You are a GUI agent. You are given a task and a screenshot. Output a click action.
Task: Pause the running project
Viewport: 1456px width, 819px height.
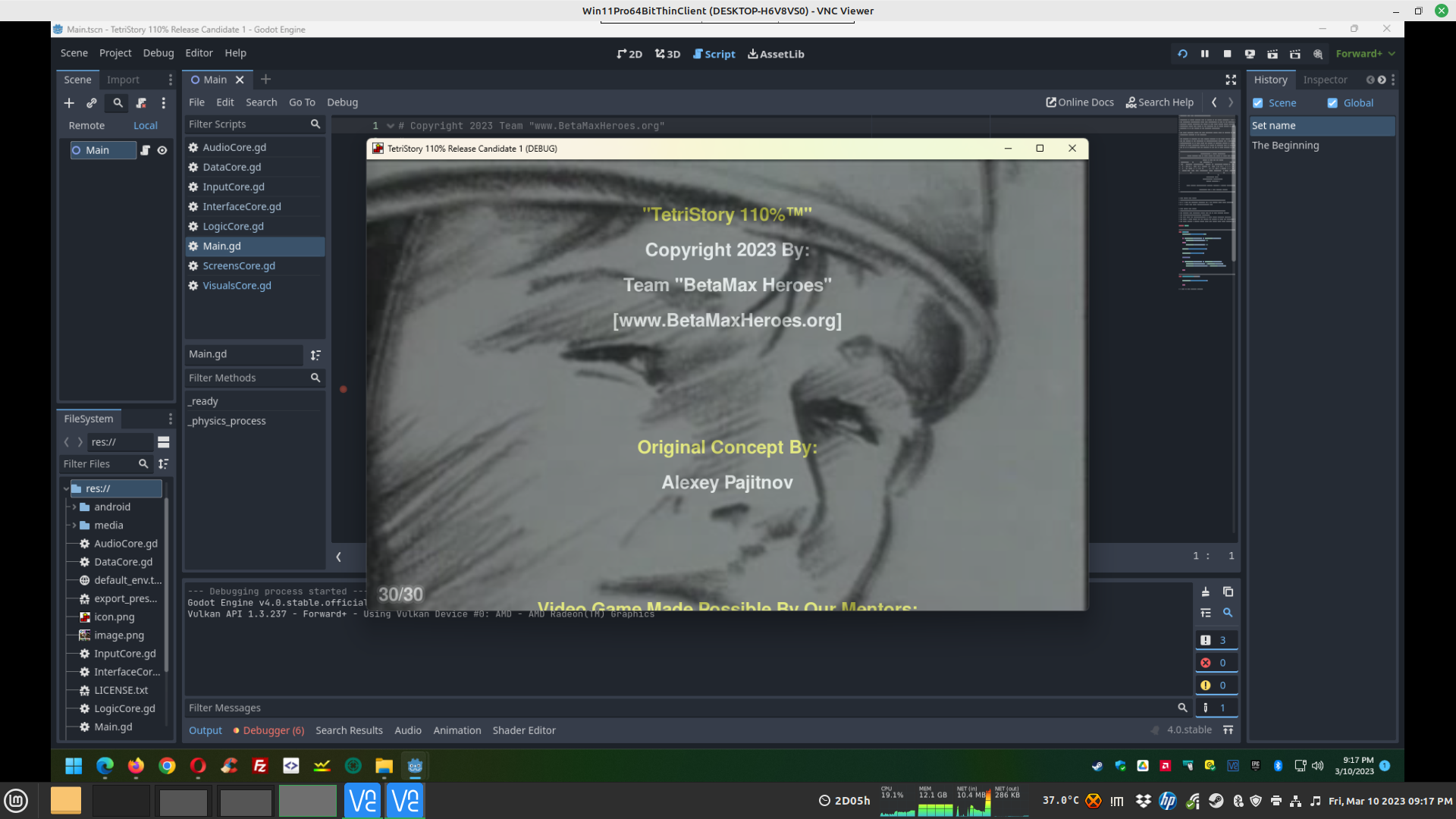1205,54
